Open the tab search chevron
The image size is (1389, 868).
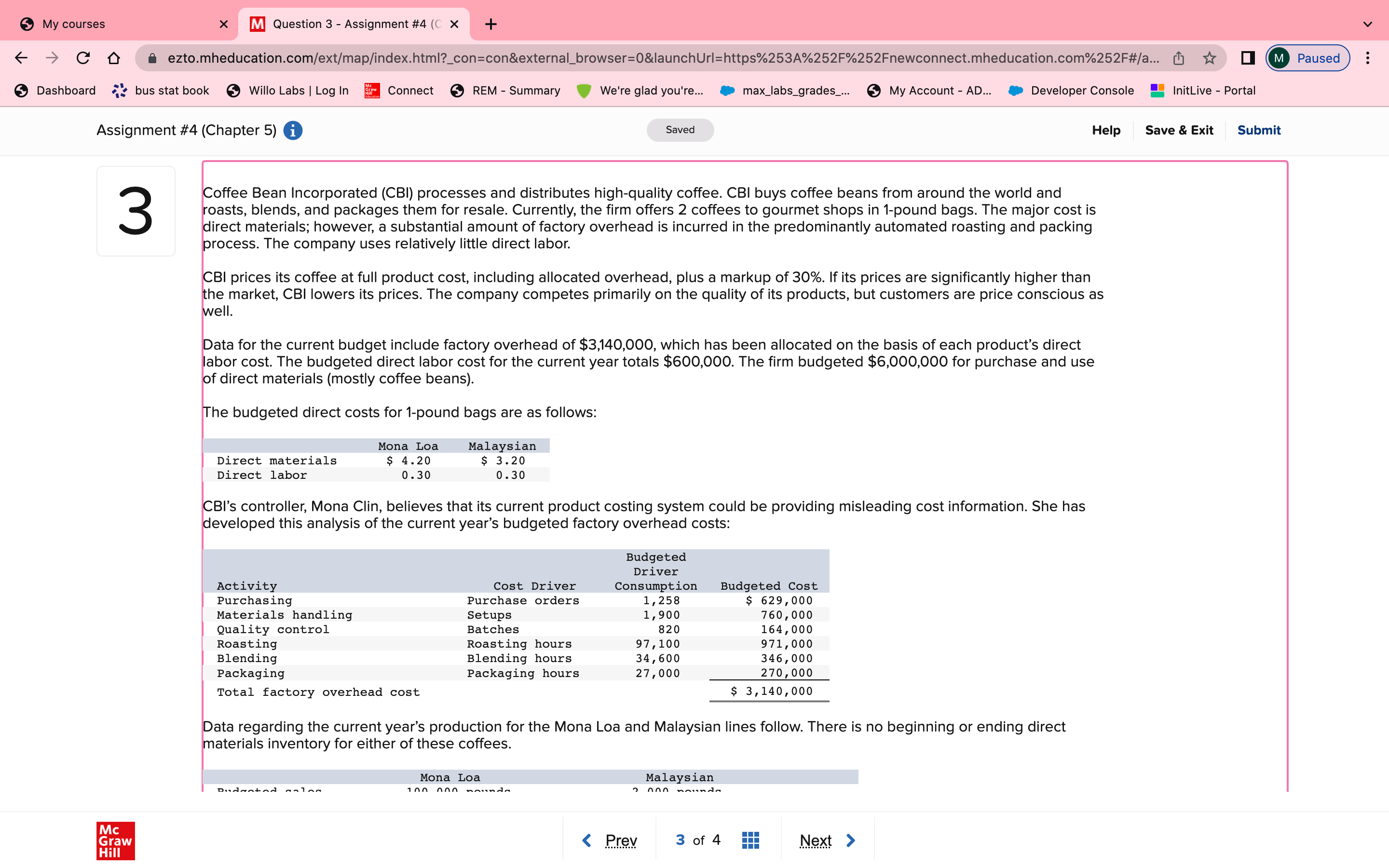(1368, 24)
